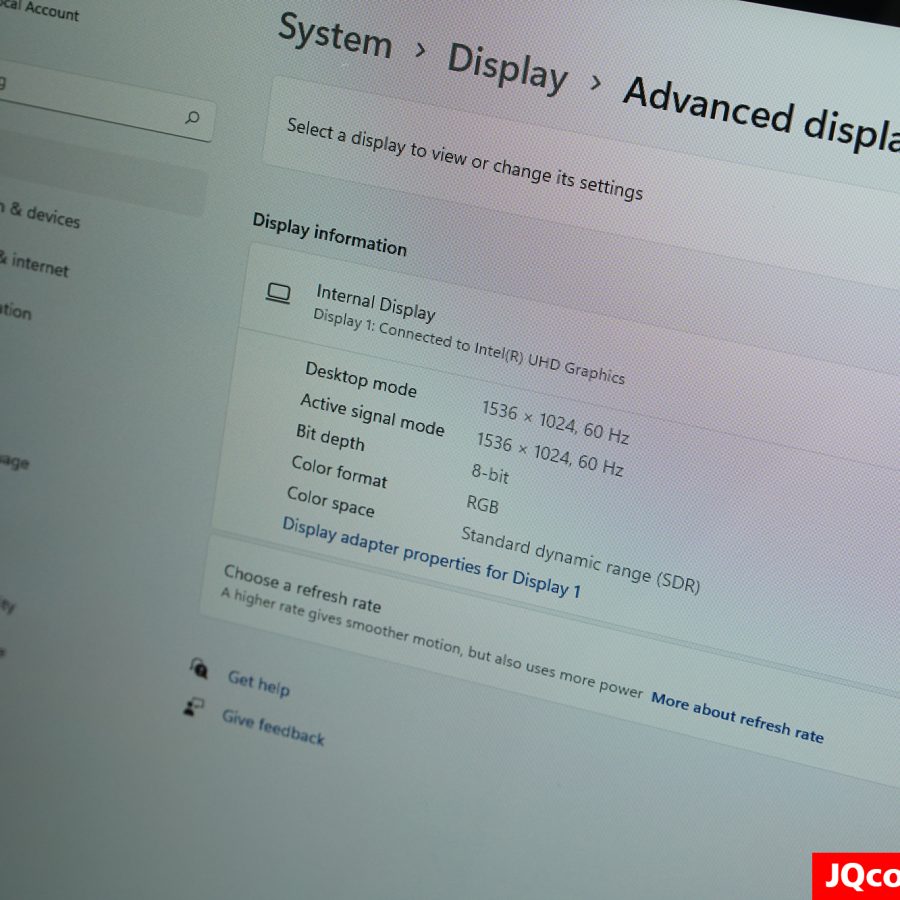Open Display adapter properties for Display 1
The width and height of the screenshot is (900, 900).
pos(432,557)
